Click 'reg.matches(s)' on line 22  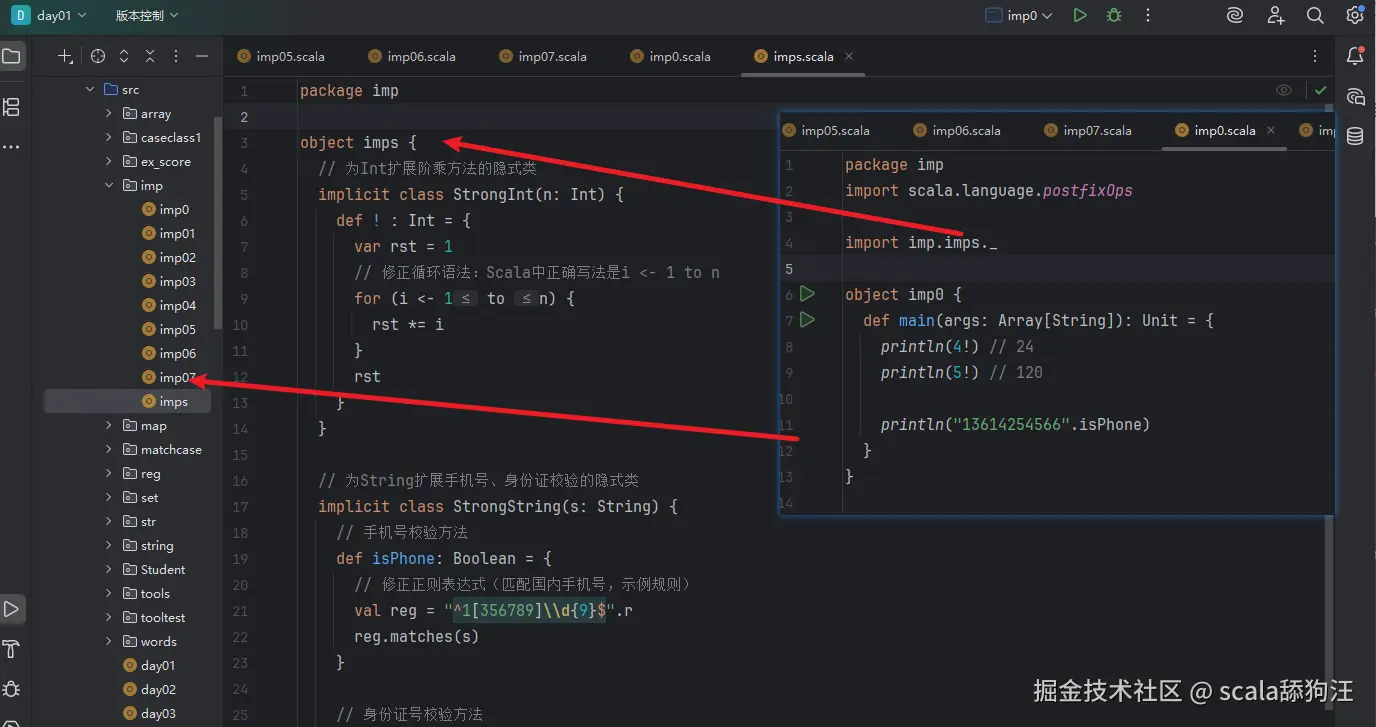[x=417, y=636]
